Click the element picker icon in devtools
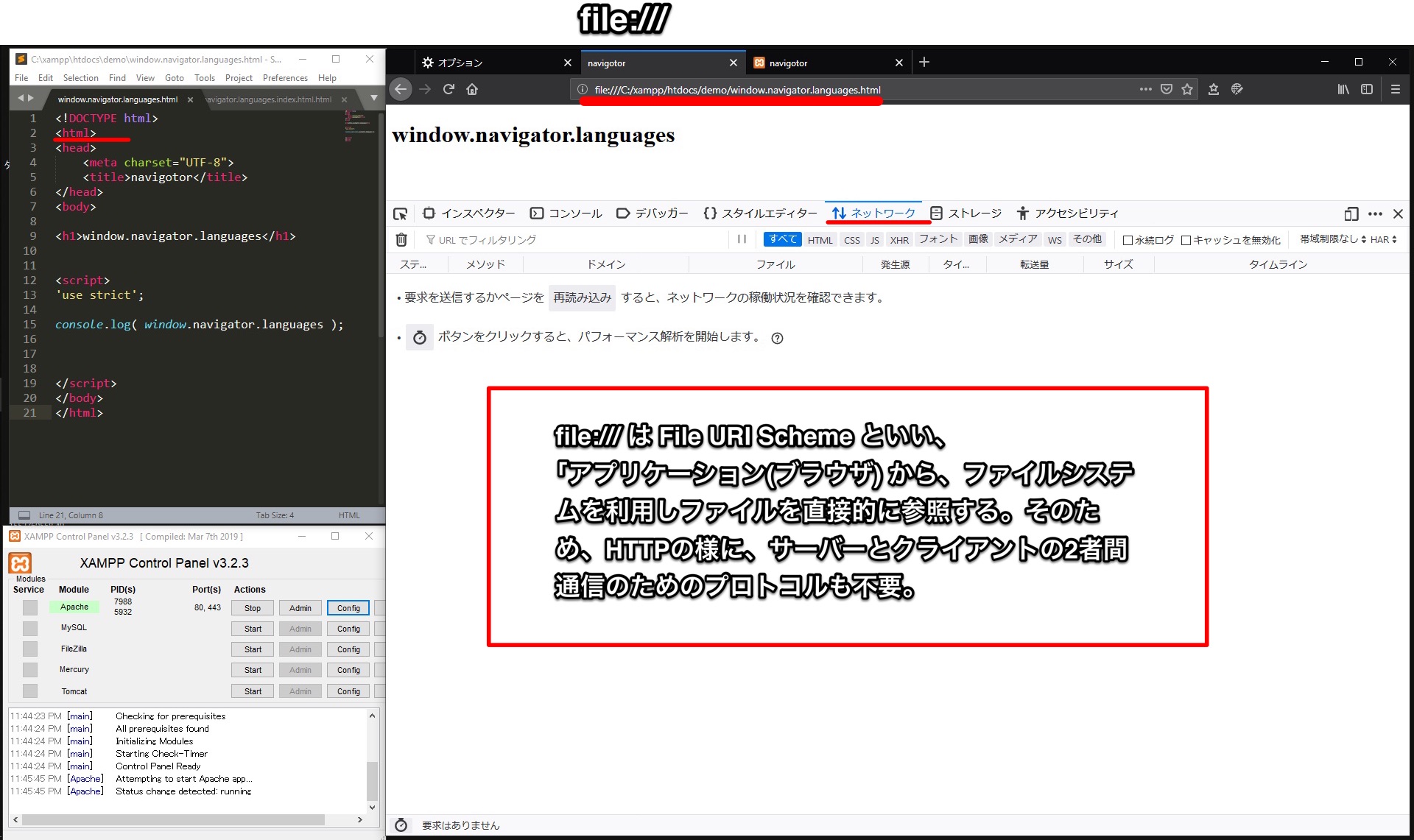1414x840 pixels. point(400,213)
